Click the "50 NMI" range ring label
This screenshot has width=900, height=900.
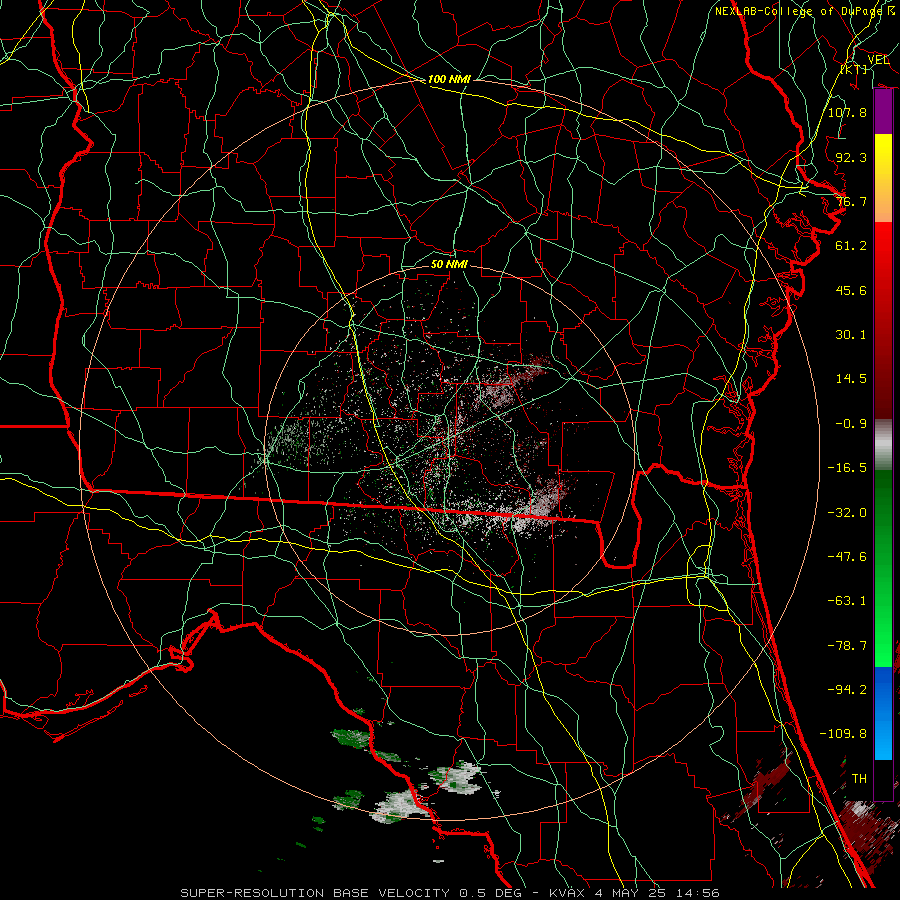coord(449,264)
